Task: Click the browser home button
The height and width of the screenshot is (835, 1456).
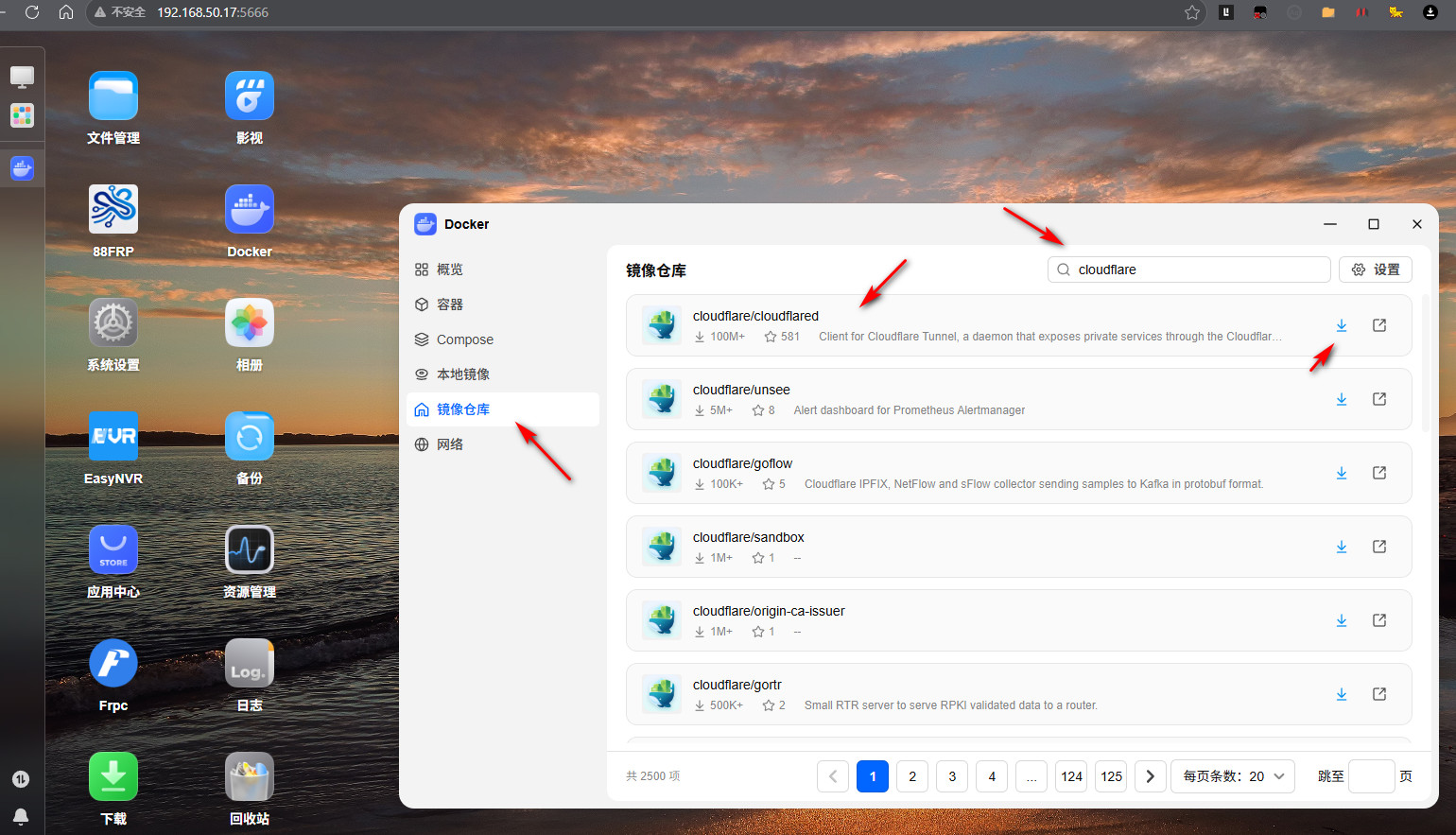Action: pos(66,12)
